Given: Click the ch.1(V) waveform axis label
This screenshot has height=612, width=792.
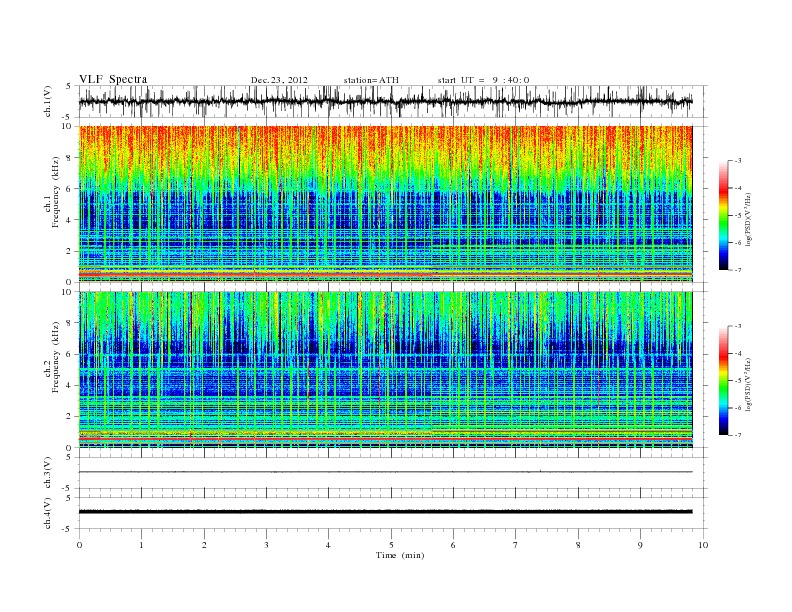Looking at the screenshot, I should point(48,101).
